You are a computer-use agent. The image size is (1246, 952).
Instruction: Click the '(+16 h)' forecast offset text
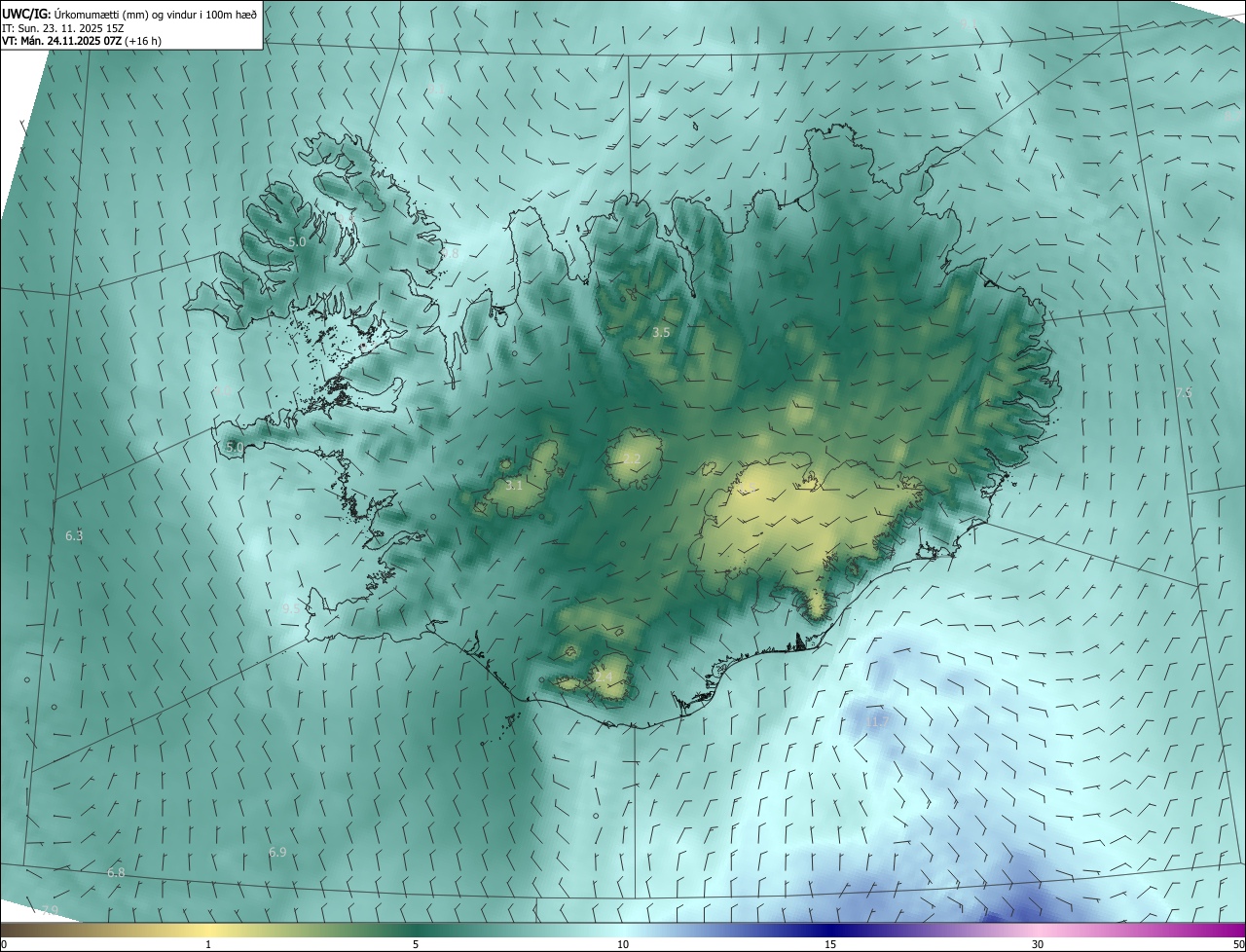143,42
